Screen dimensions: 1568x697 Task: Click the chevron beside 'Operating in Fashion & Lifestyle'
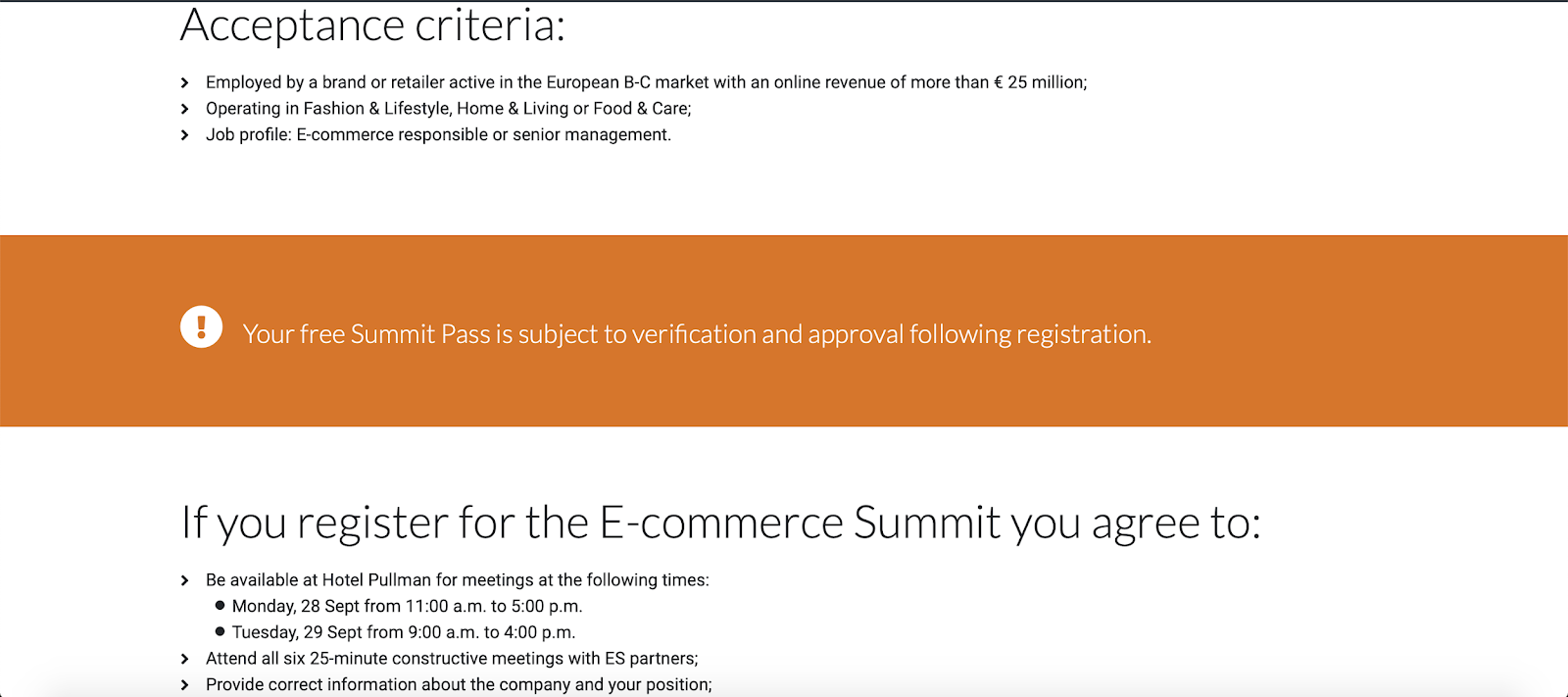click(184, 109)
